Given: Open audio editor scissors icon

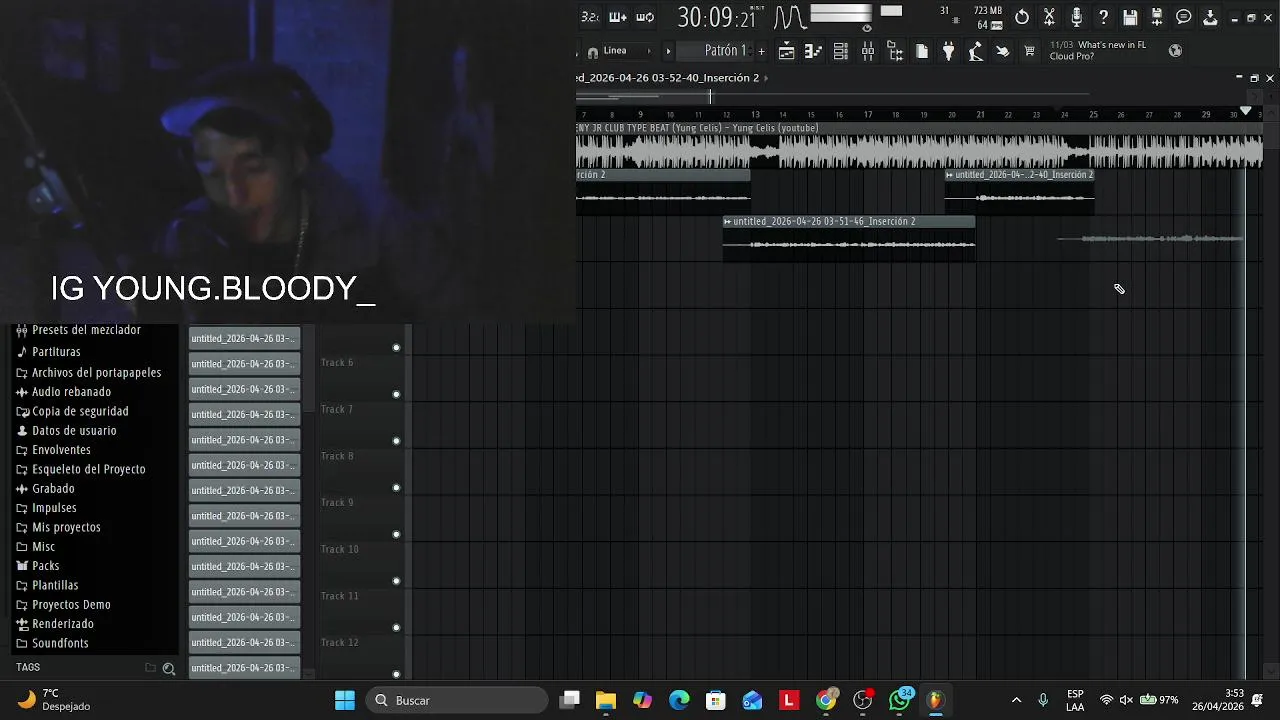Looking at the screenshot, I should (x=1049, y=17).
